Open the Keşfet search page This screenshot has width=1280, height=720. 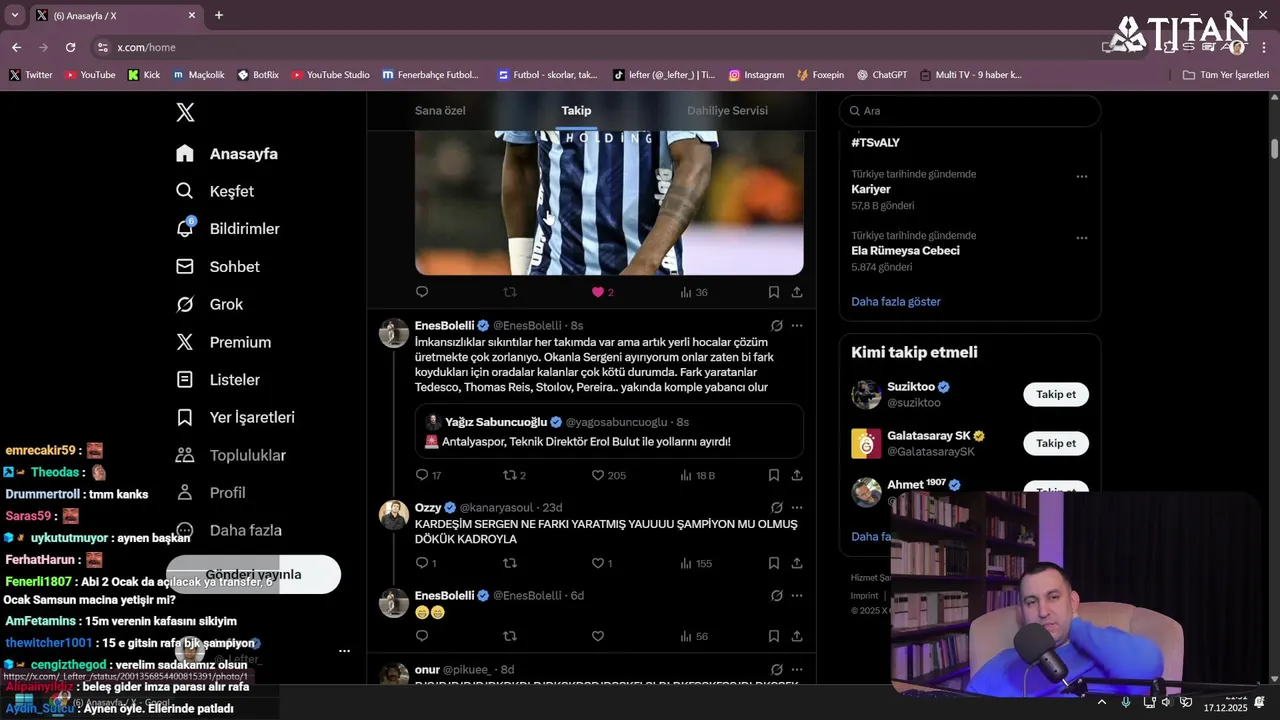[x=215, y=191]
